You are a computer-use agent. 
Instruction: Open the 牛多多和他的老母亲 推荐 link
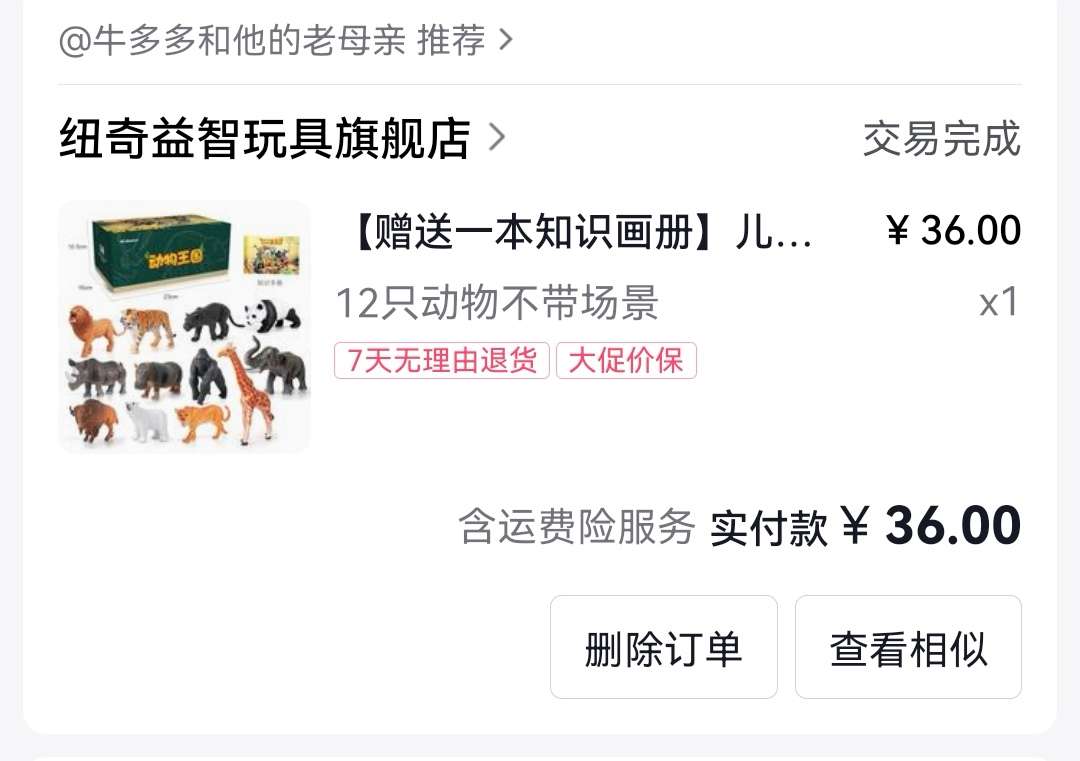[273, 40]
